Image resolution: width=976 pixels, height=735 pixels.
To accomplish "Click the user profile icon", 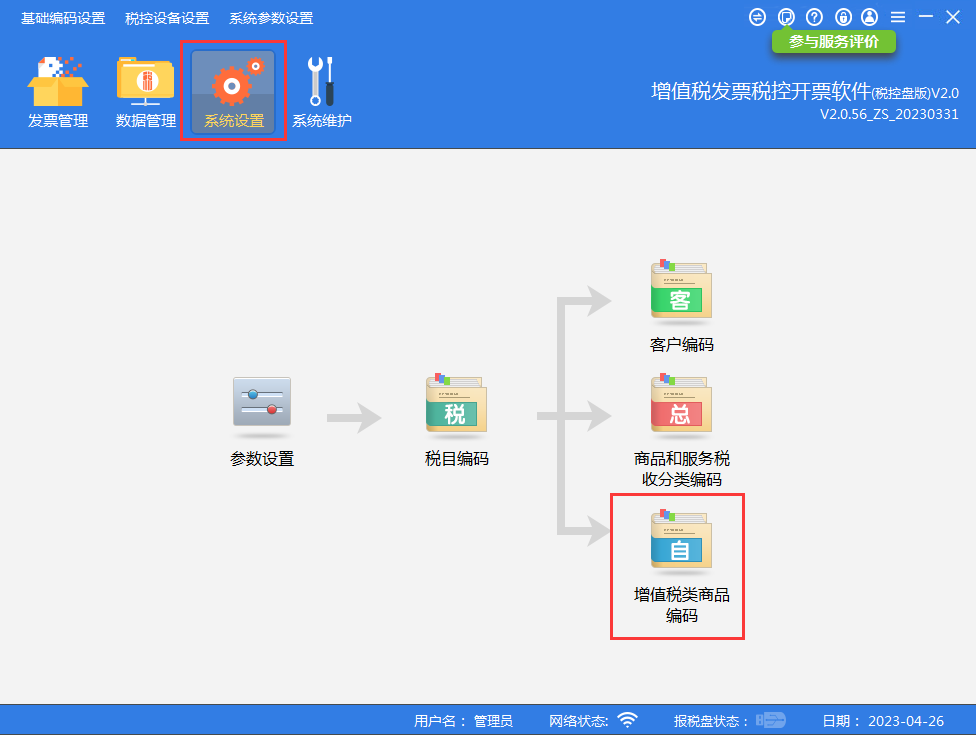I will [870, 17].
